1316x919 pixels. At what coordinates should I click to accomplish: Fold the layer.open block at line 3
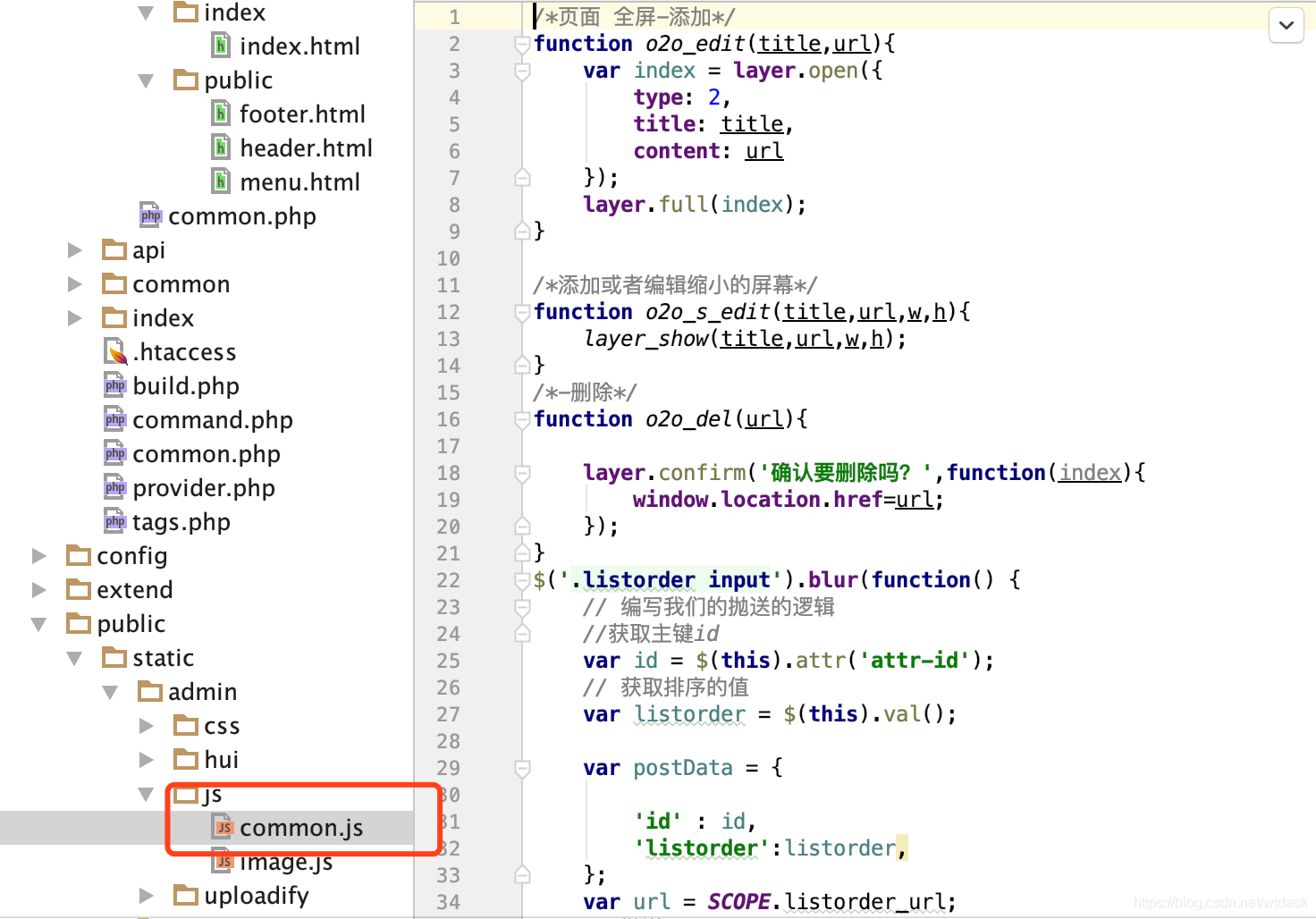[x=522, y=71]
